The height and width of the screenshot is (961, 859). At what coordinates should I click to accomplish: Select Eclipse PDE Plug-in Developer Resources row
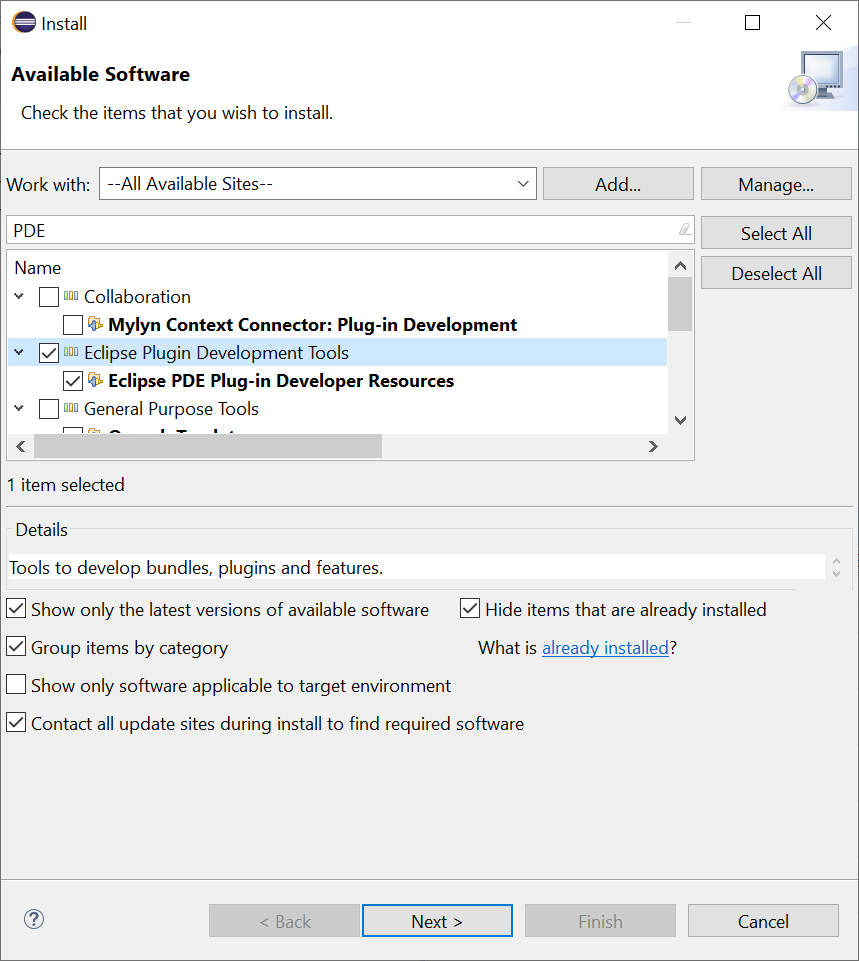pos(281,381)
